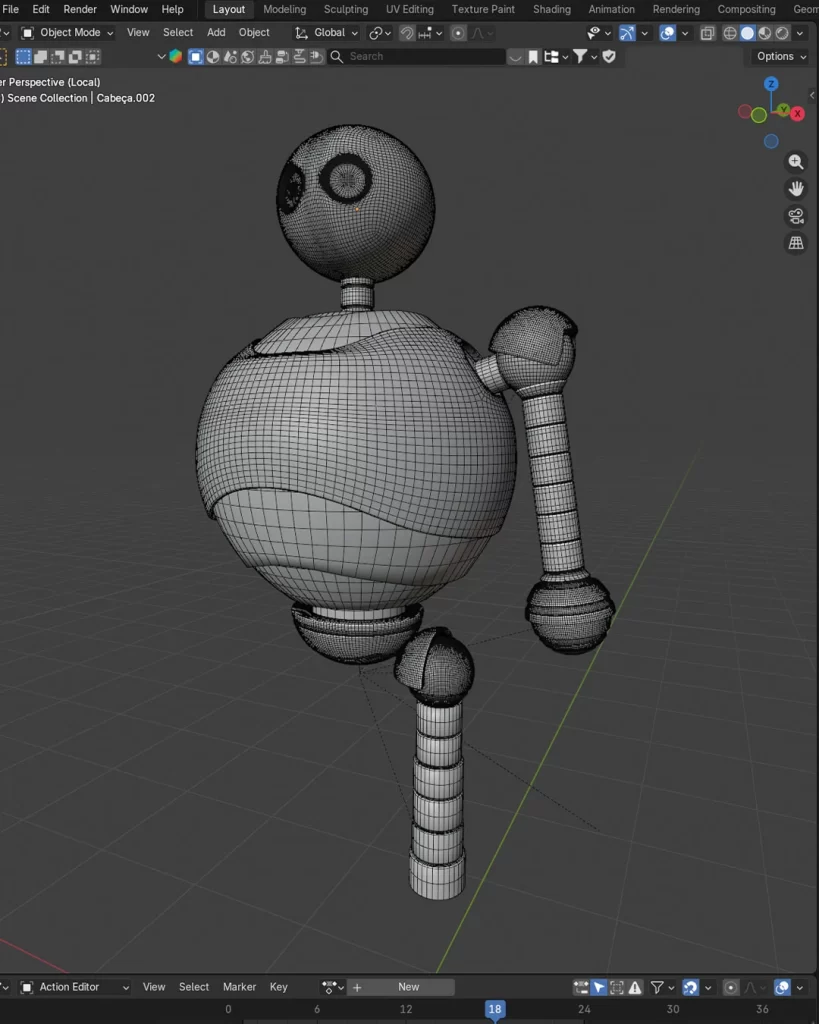819x1024 pixels.
Task: Click the paintbrush filter icon
Action: click(265, 57)
